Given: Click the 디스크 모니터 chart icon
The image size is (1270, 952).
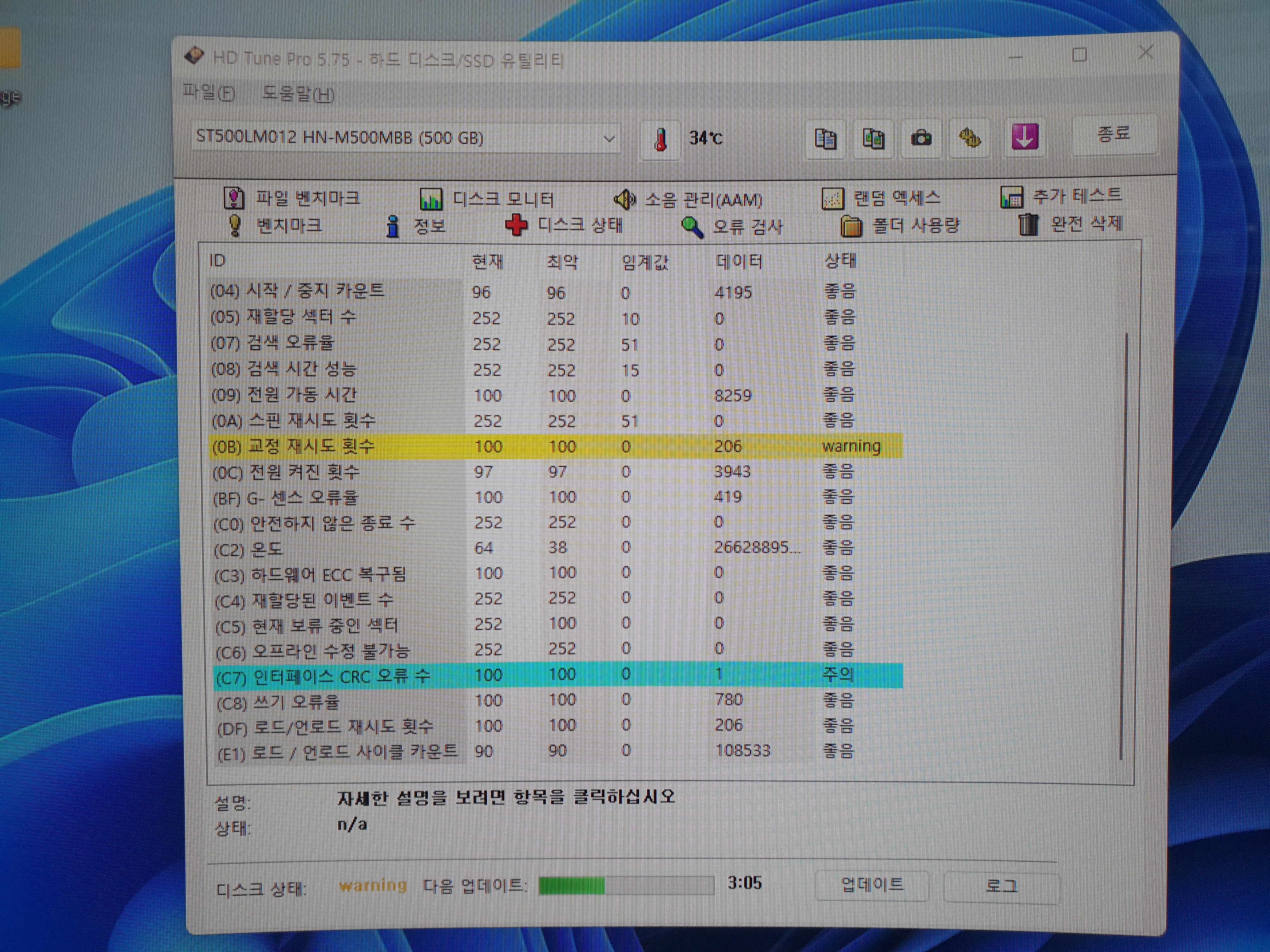Looking at the screenshot, I should click(431, 199).
